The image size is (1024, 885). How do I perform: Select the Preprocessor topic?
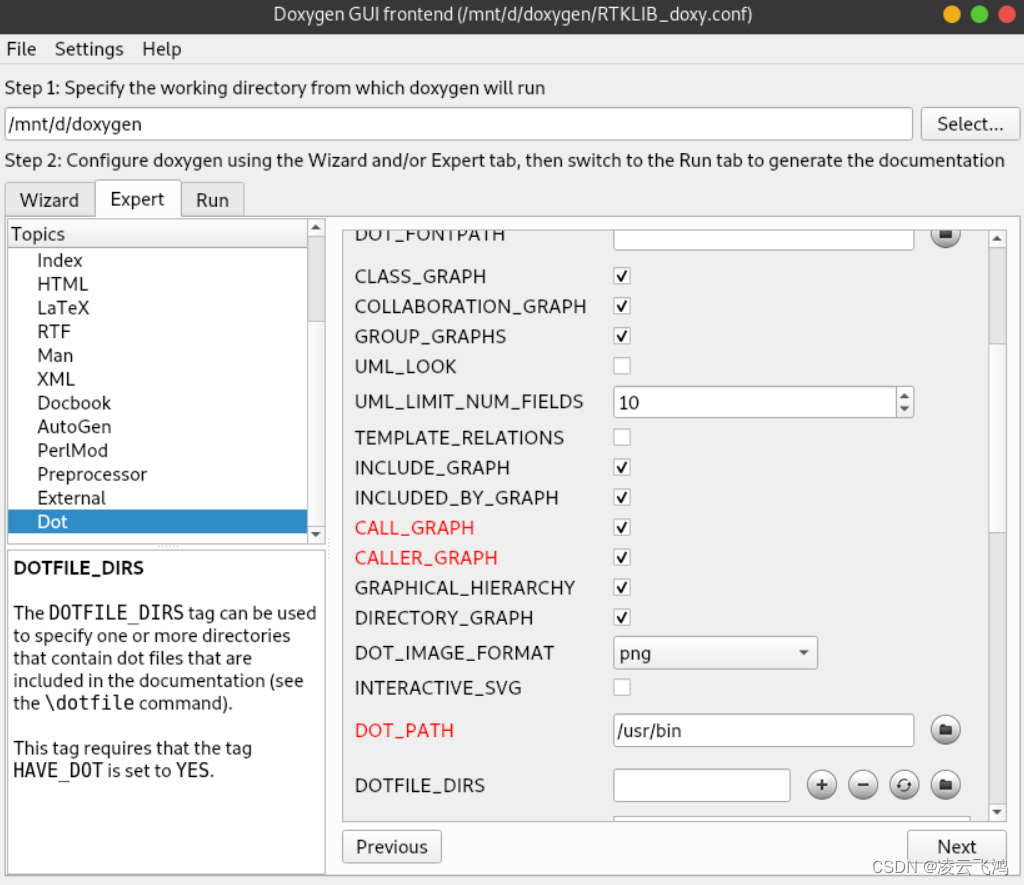[157, 474]
